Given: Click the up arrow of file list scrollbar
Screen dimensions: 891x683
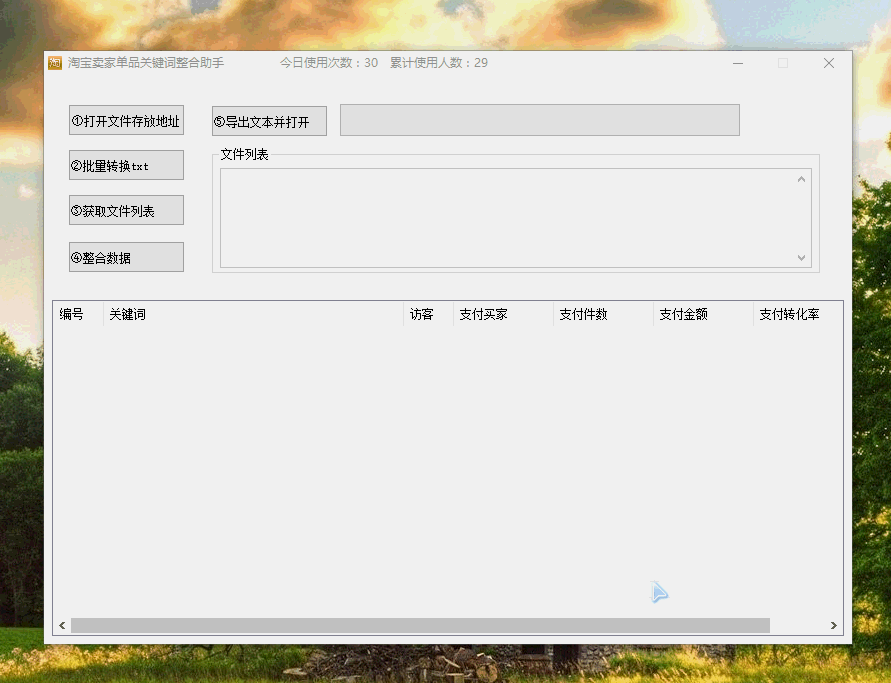Looking at the screenshot, I should point(801,179).
